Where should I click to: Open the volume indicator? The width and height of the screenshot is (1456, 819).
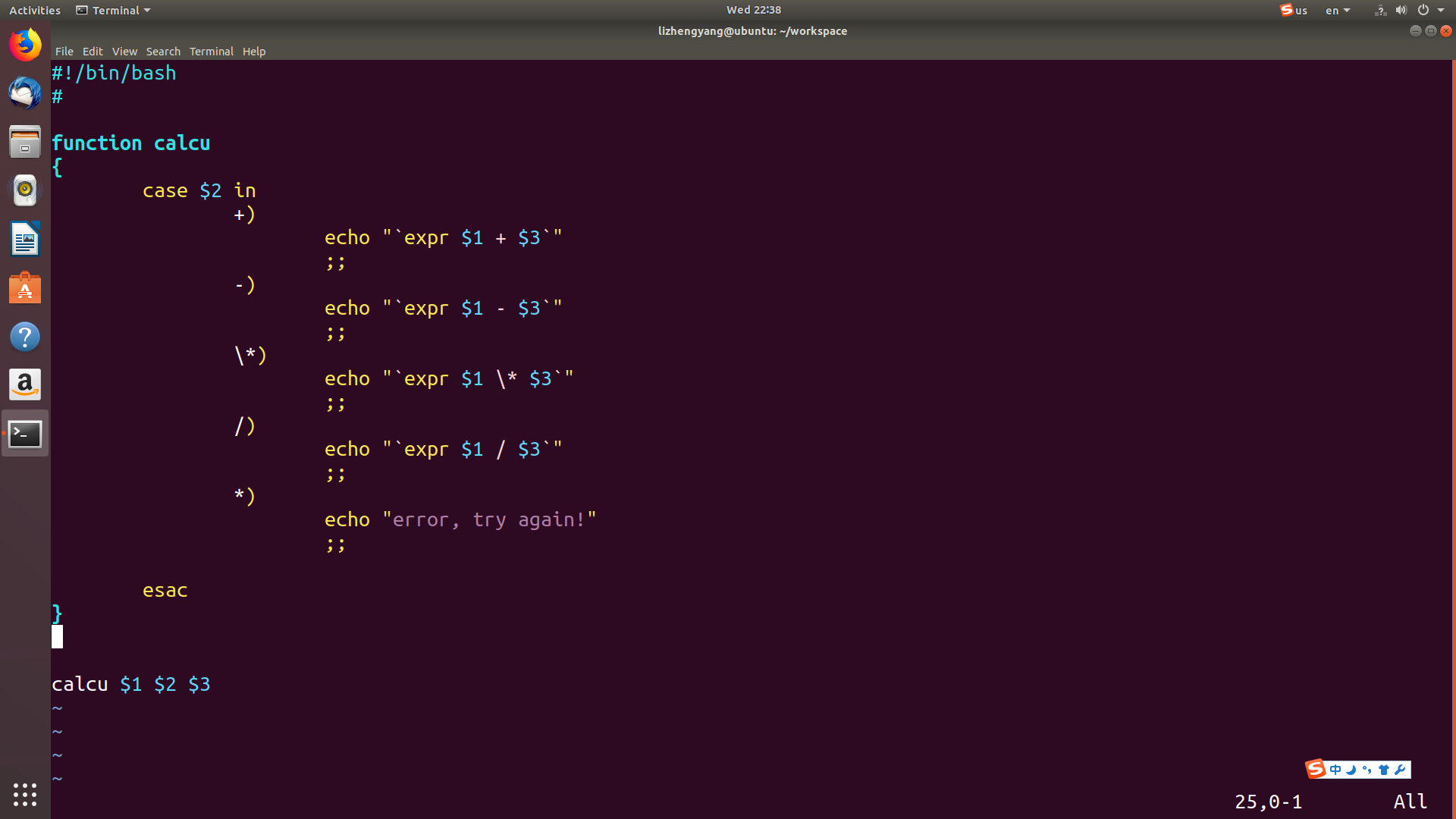pyautogui.click(x=1401, y=10)
